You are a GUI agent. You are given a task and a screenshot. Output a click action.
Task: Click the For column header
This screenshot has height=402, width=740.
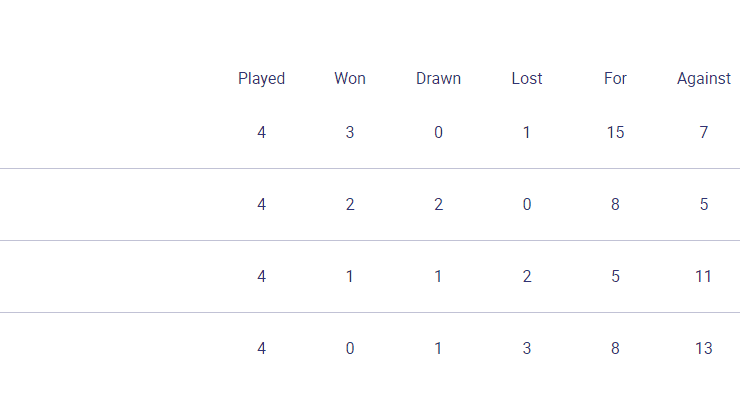(615, 78)
